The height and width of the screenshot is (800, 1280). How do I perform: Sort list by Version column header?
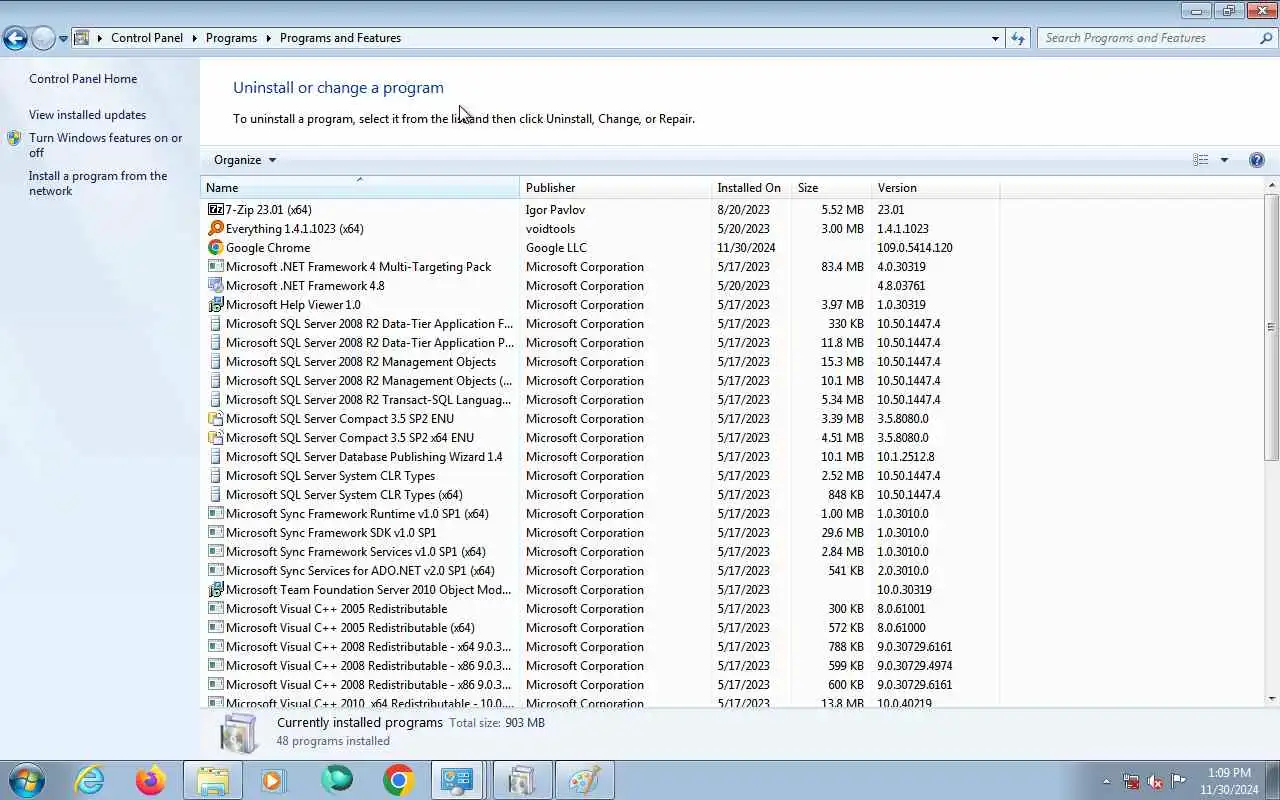(x=935, y=188)
